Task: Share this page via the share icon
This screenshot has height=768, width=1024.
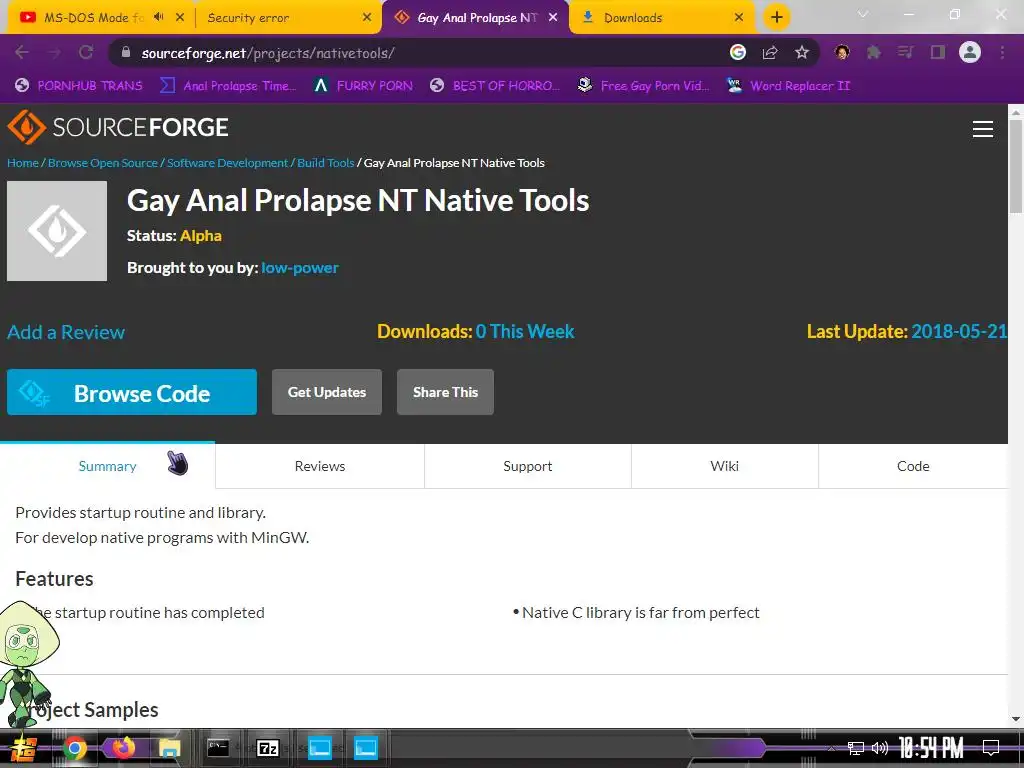Action: click(770, 52)
